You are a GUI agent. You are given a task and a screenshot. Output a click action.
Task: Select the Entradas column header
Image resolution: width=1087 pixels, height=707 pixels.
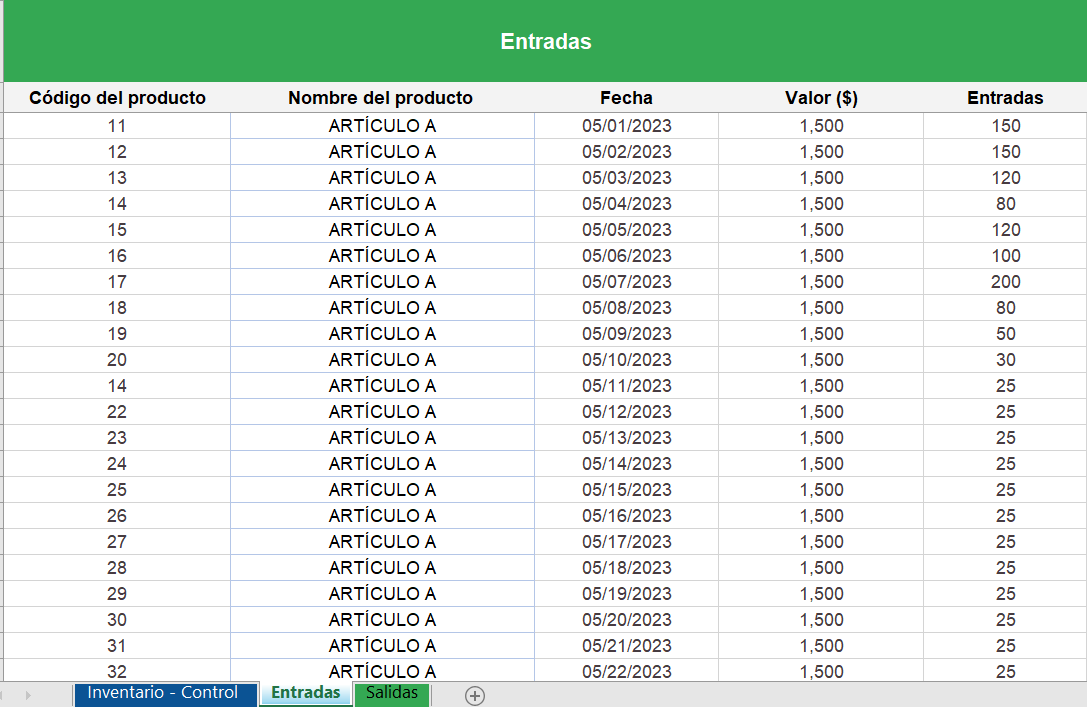point(1005,98)
